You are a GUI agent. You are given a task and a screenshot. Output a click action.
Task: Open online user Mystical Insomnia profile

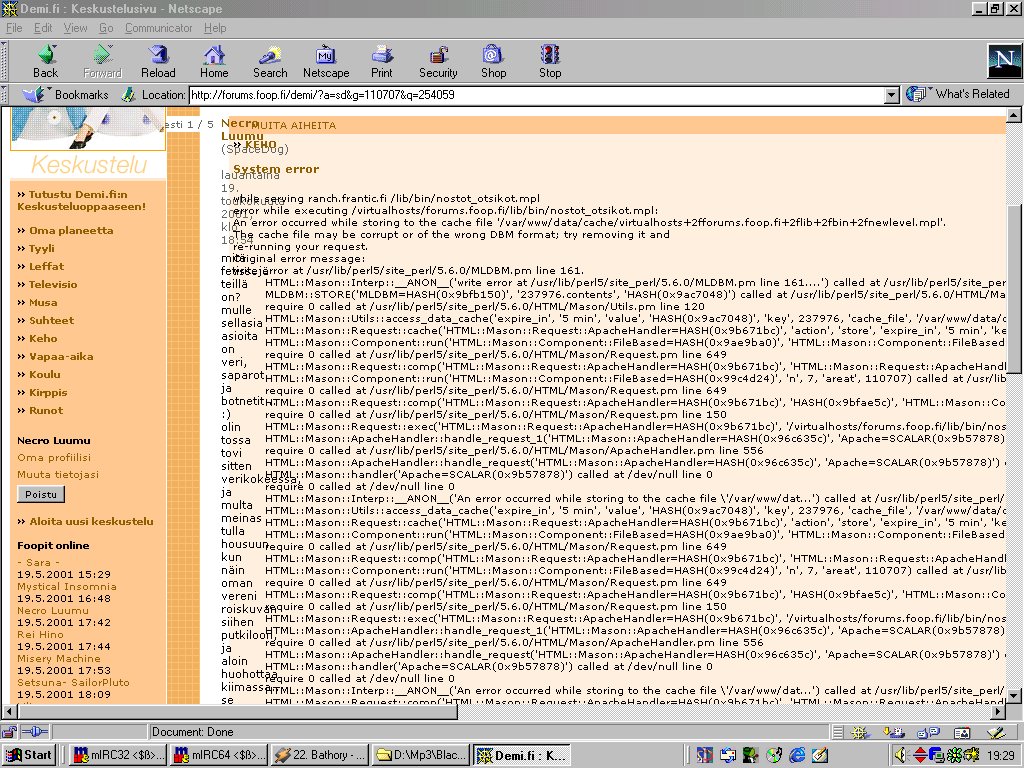[x=67, y=586]
